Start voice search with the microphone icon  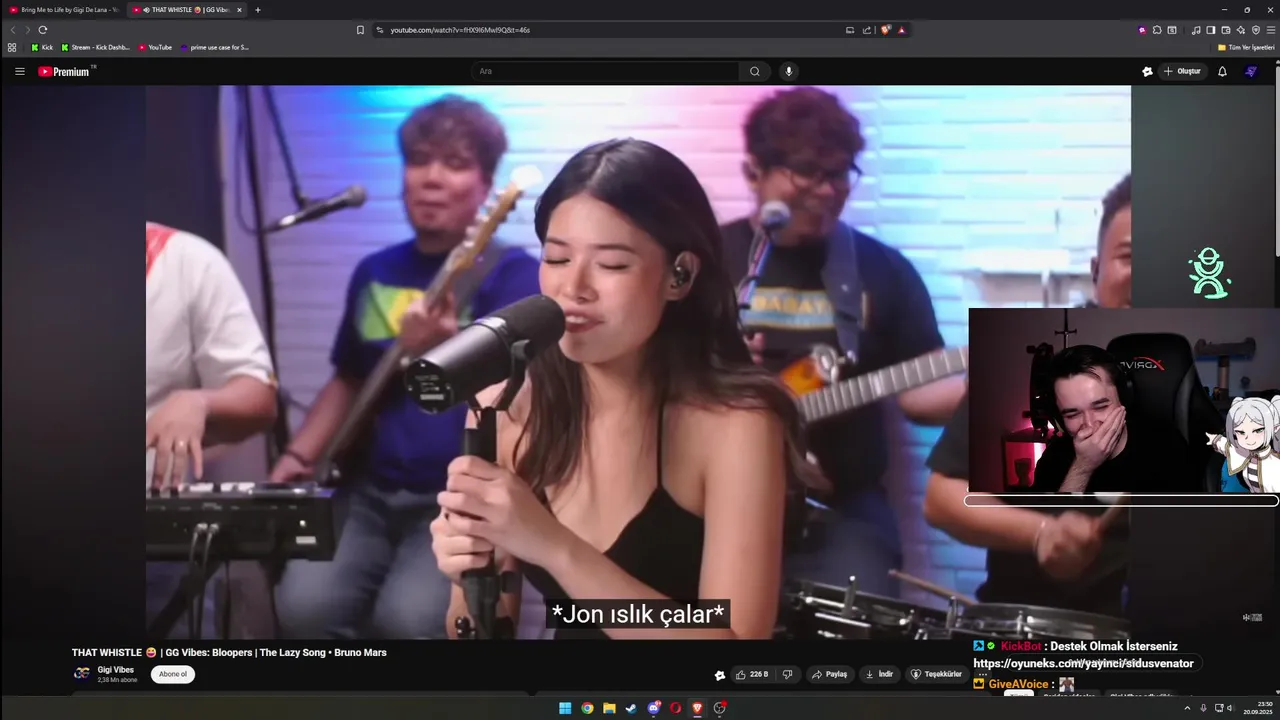tap(789, 71)
